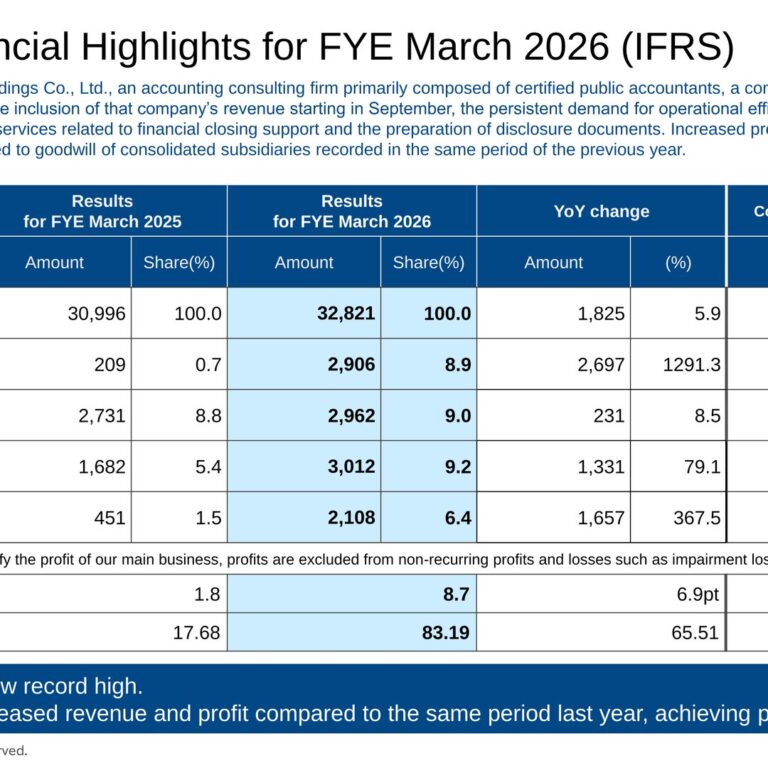Image resolution: width=768 pixels, height=768 pixels.
Task: Select the bold amount 2,906
Action: pyautogui.click(x=351, y=365)
